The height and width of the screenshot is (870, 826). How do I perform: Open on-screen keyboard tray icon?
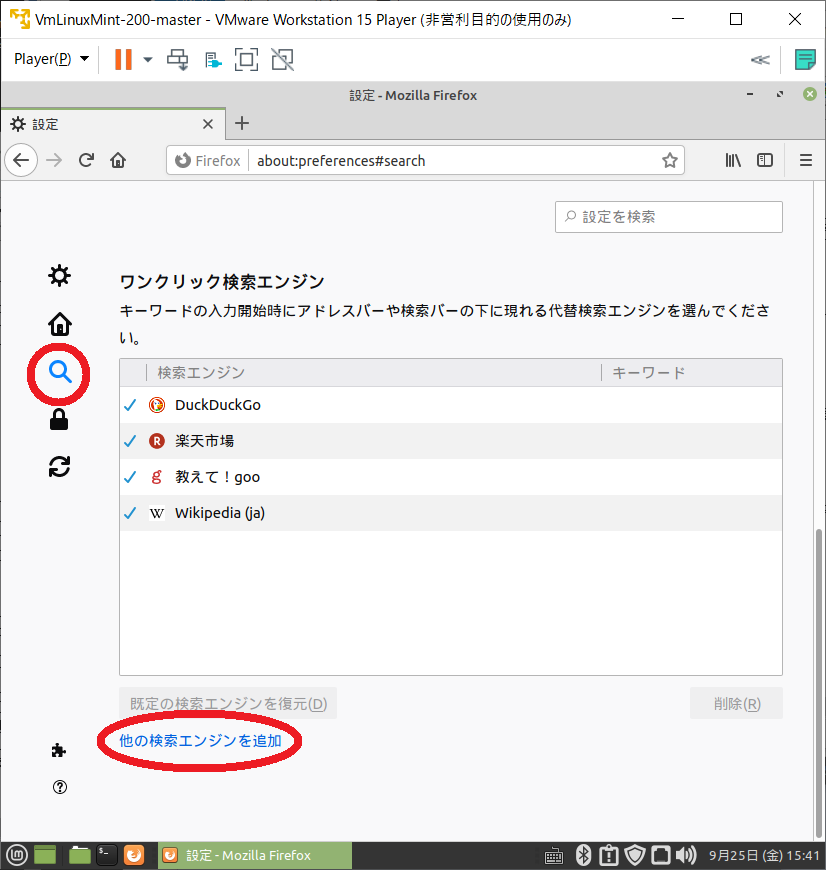click(x=554, y=856)
